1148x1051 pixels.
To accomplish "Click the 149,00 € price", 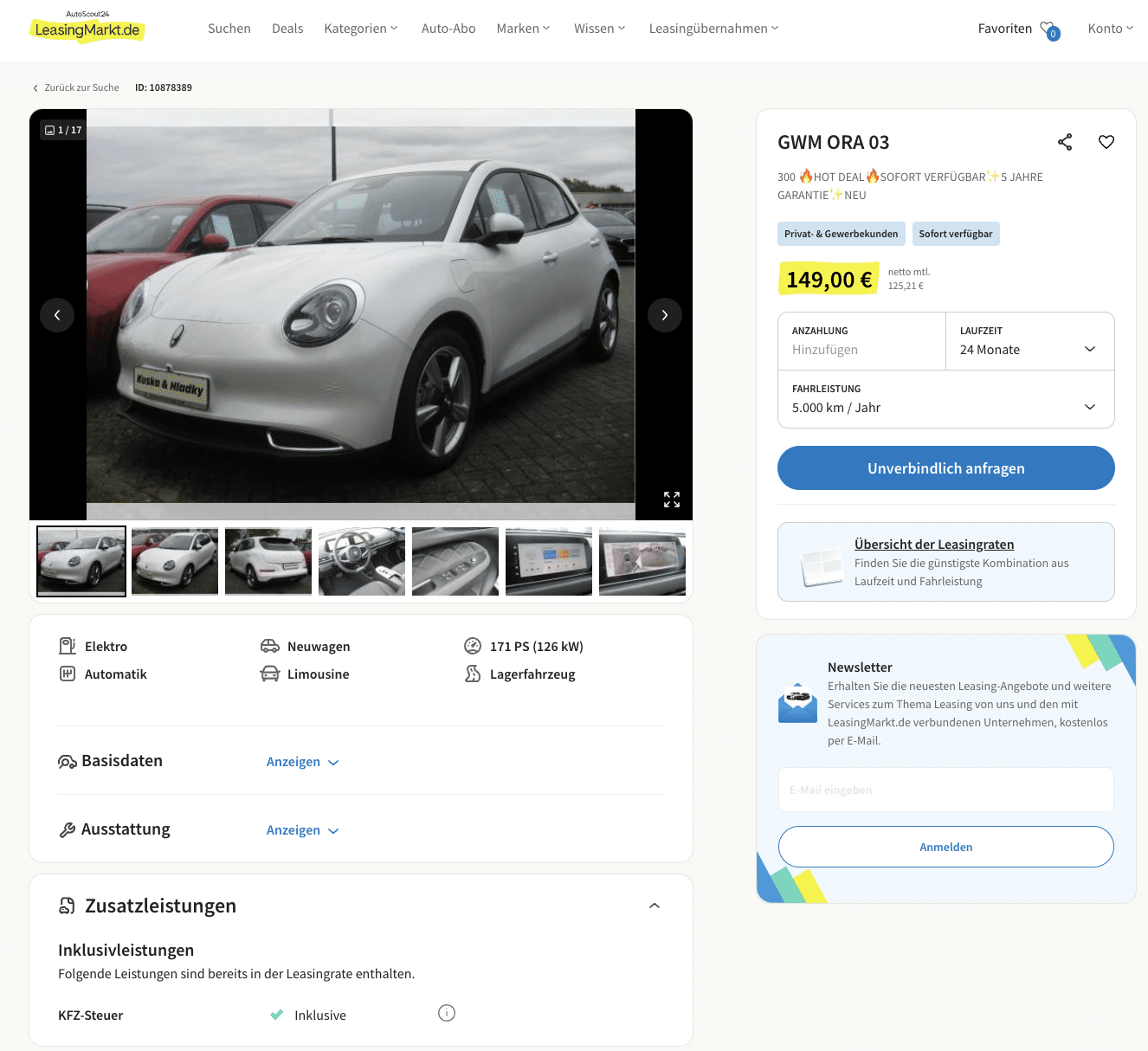I will click(829, 280).
